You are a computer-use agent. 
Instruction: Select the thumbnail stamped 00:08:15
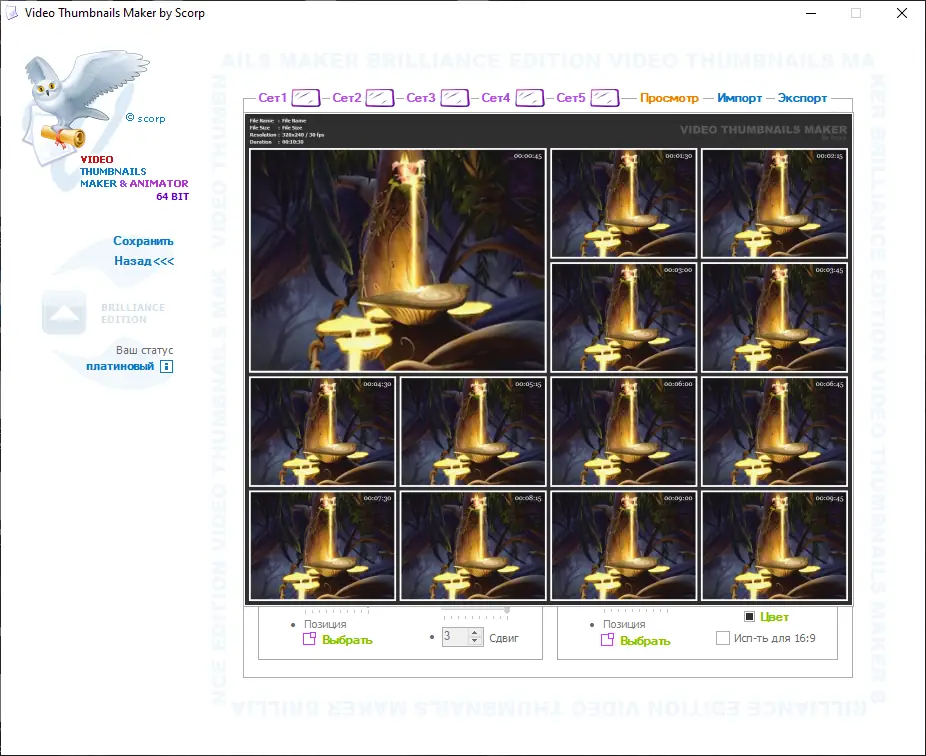click(473, 546)
